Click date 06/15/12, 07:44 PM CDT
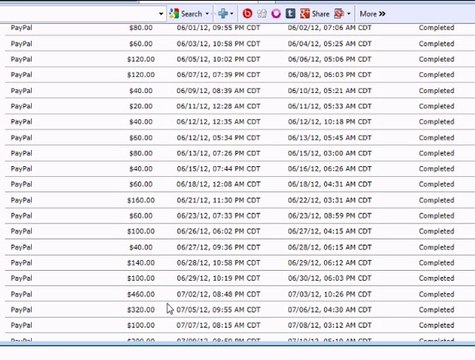Viewport: 475px width, 360px height. [218, 169]
